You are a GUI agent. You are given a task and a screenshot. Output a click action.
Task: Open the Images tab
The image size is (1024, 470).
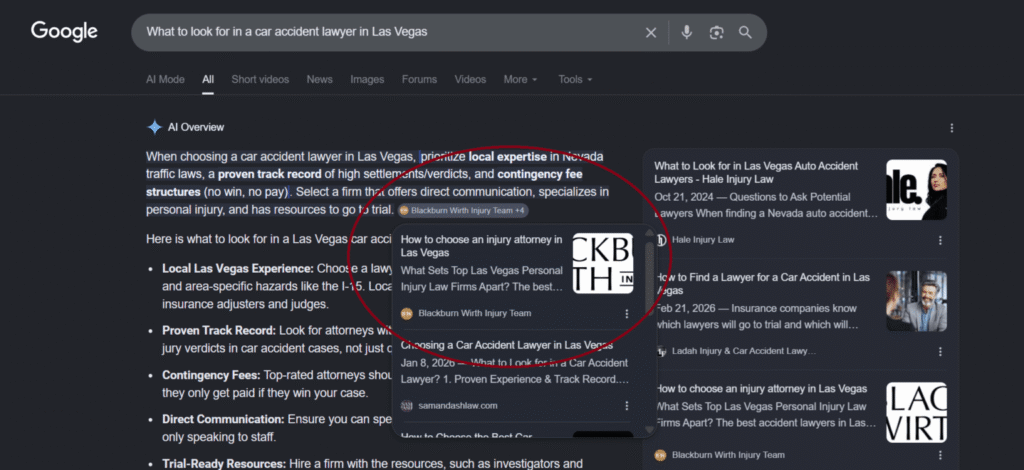pos(367,80)
